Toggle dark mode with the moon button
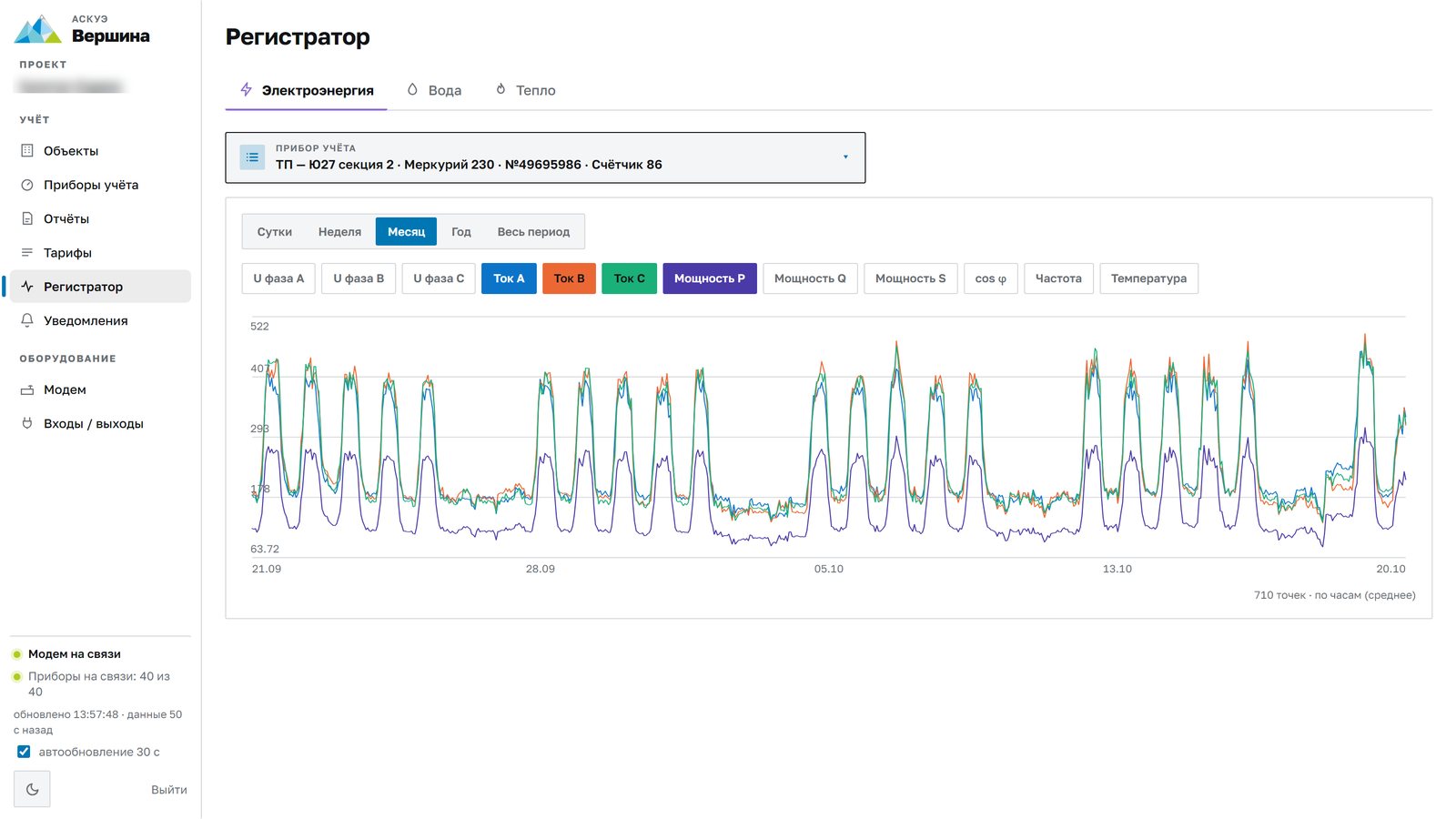The image size is (1456, 819). tap(32, 789)
